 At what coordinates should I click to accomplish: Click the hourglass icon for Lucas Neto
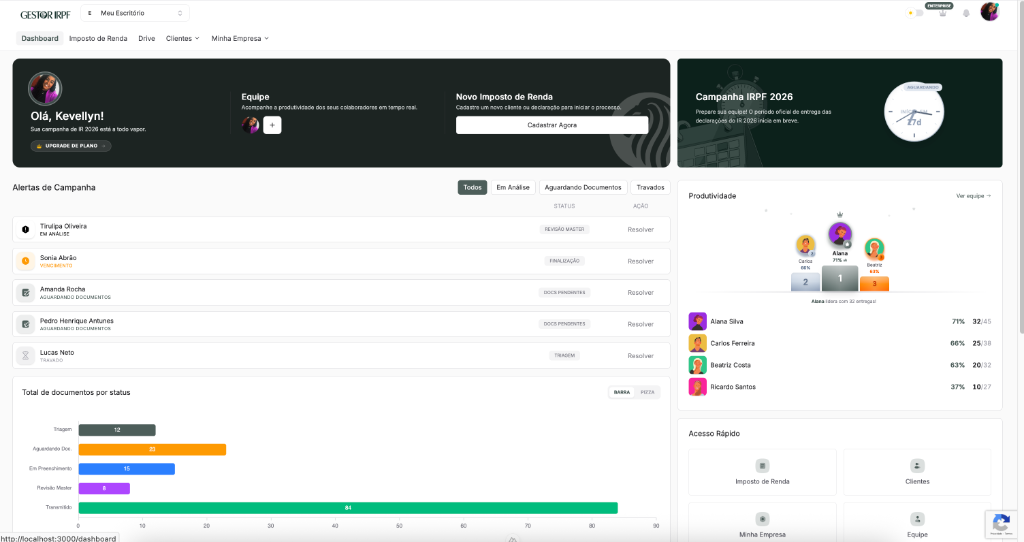[x=25, y=356]
